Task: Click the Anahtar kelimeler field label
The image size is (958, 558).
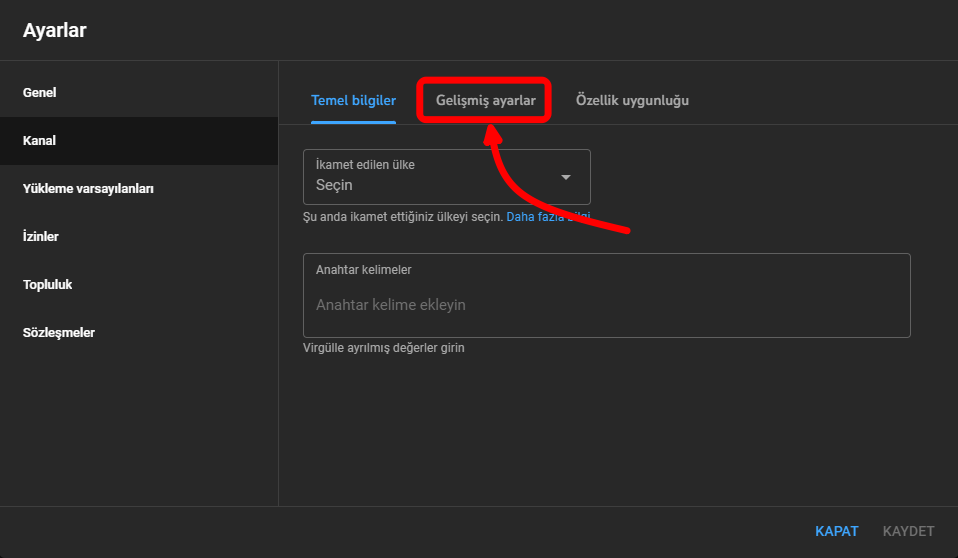Action: point(364,270)
